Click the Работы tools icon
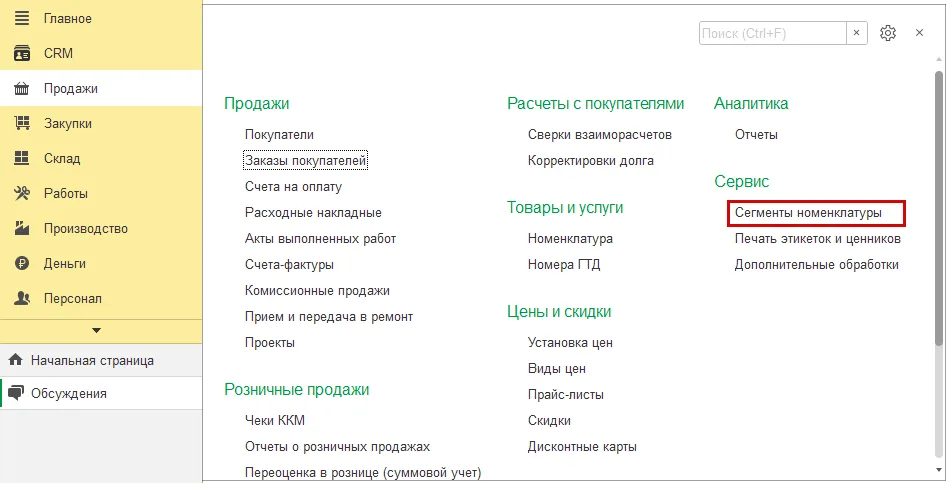 coord(22,194)
